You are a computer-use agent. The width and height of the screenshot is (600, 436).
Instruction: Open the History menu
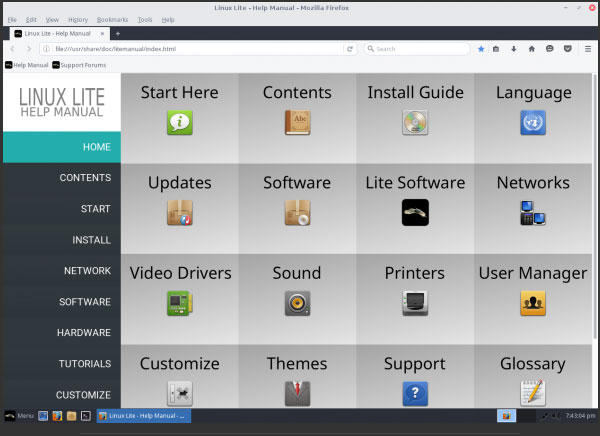78,20
